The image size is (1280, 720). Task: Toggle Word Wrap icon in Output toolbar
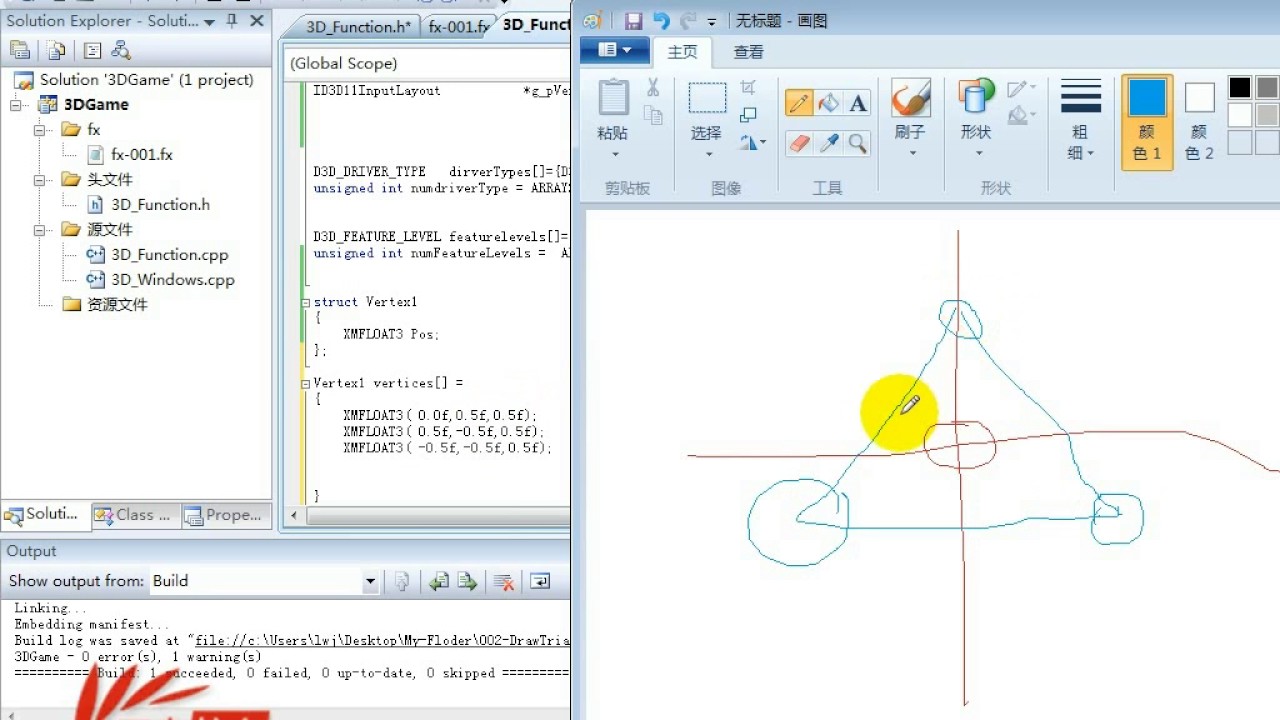pyautogui.click(x=539, y=581)
